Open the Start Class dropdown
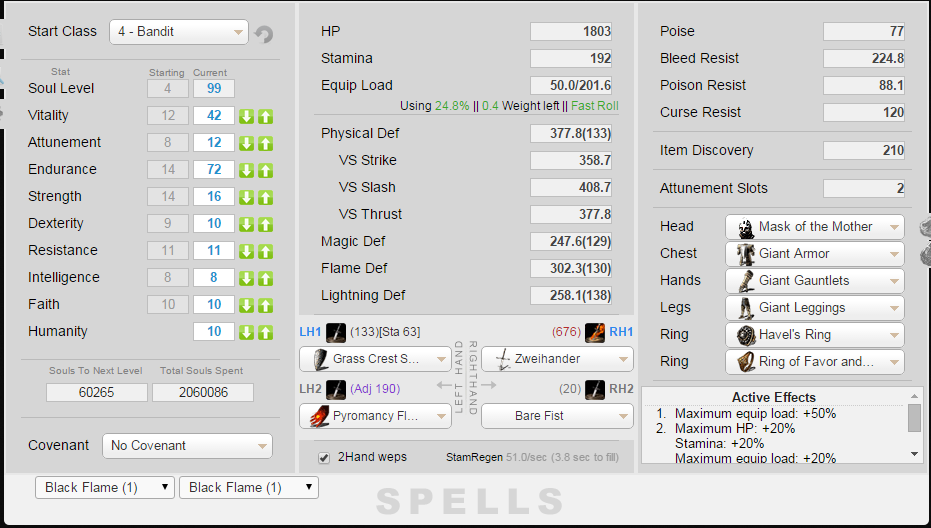The image size is (931, 528). point(178,32)
